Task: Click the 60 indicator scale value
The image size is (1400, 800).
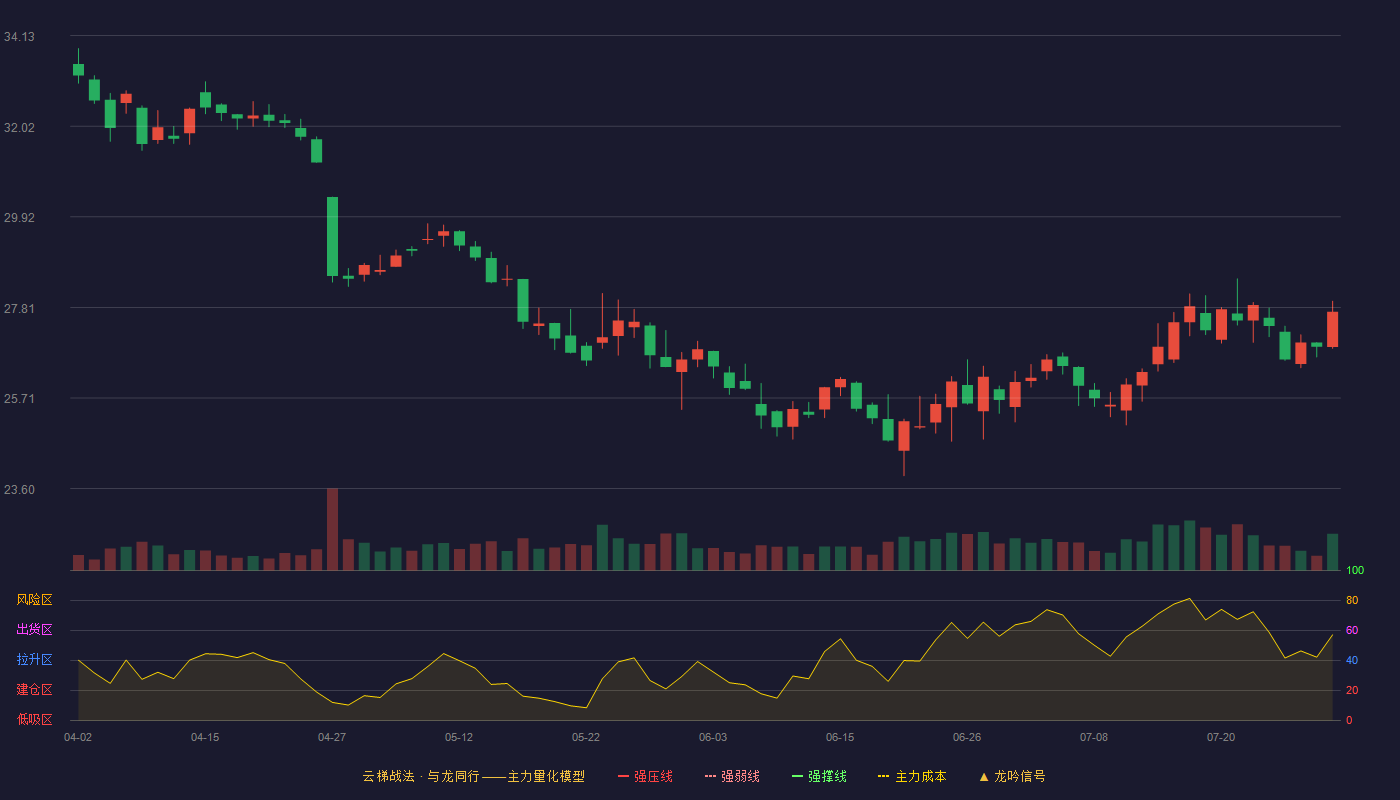Action: (1352, 630)
